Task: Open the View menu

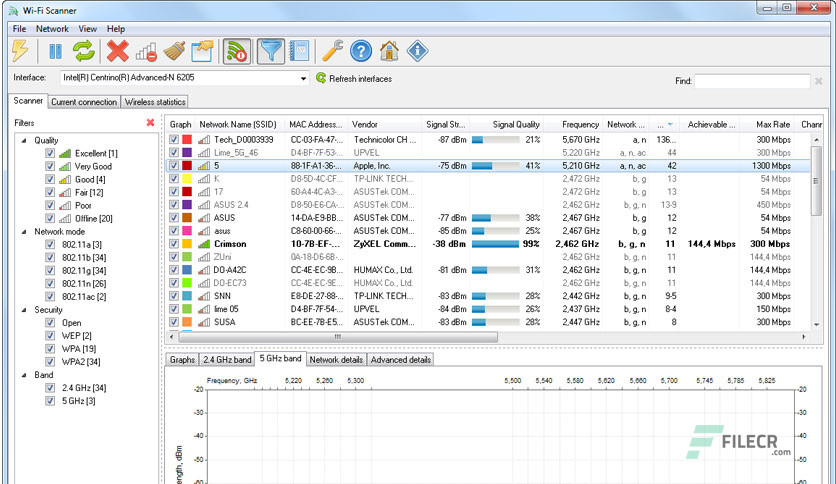Action: coord(87,29)
